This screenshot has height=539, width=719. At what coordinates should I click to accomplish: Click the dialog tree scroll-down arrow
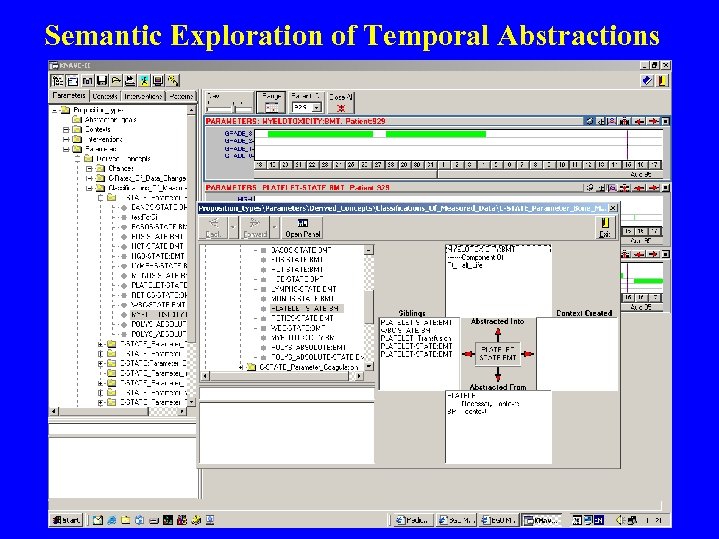[x=369, y=367]
